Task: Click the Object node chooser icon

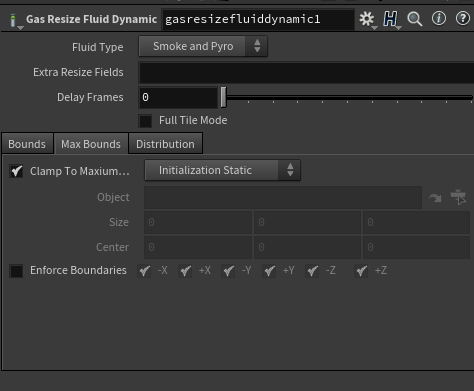Action: (x=458, y=197)
